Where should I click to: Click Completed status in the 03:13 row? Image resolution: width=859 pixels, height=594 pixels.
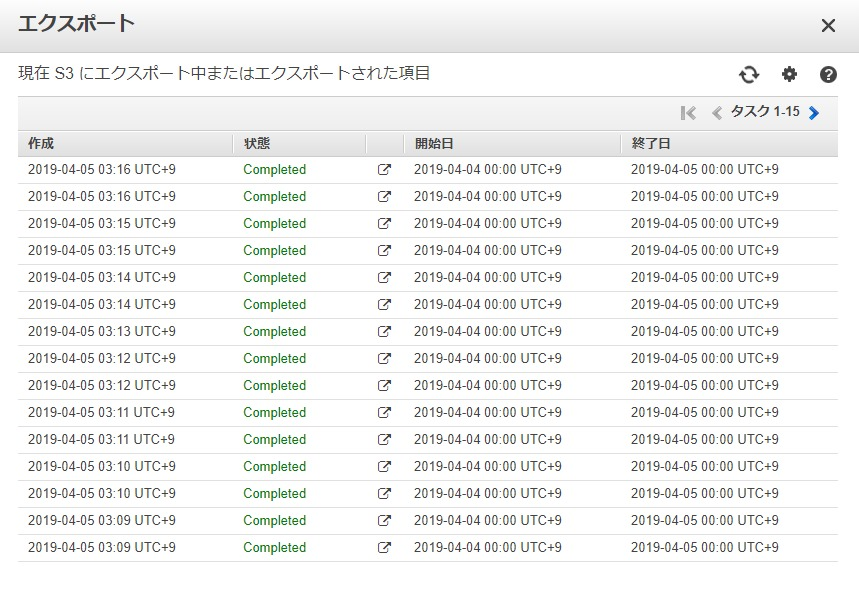click(x=274, y=332)
